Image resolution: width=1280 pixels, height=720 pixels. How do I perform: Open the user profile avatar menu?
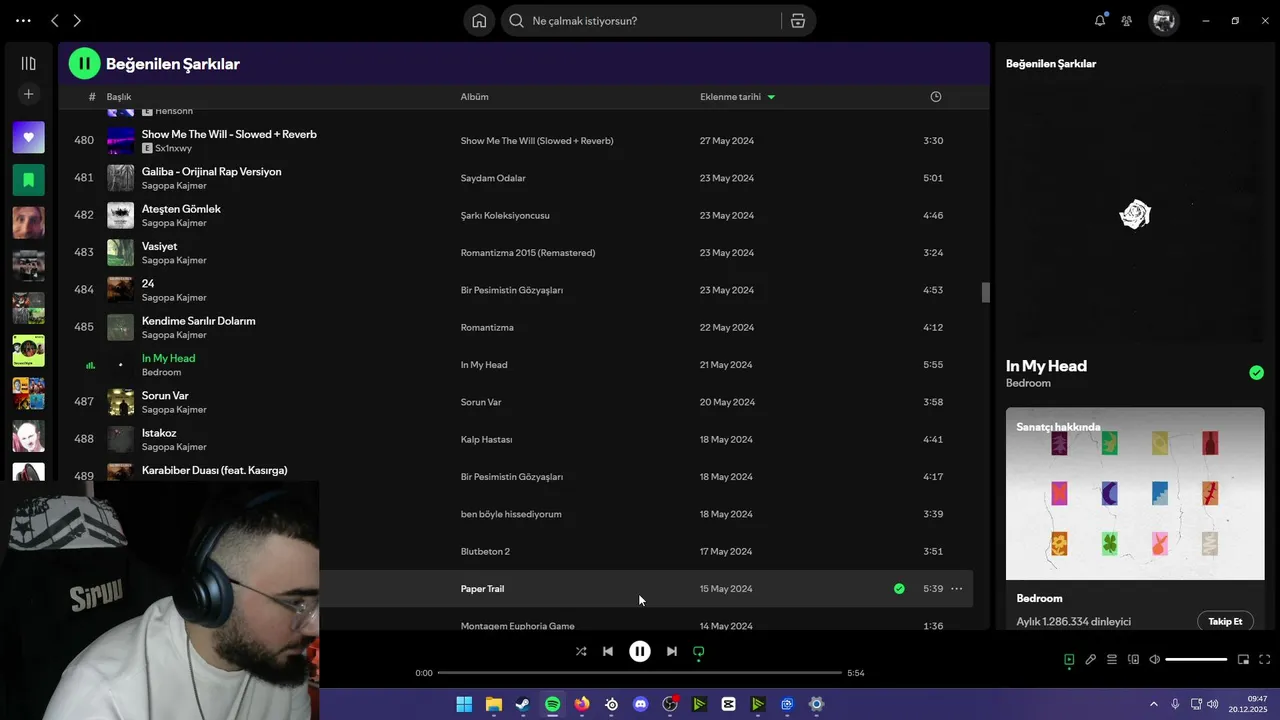[x=1163, y=20]
